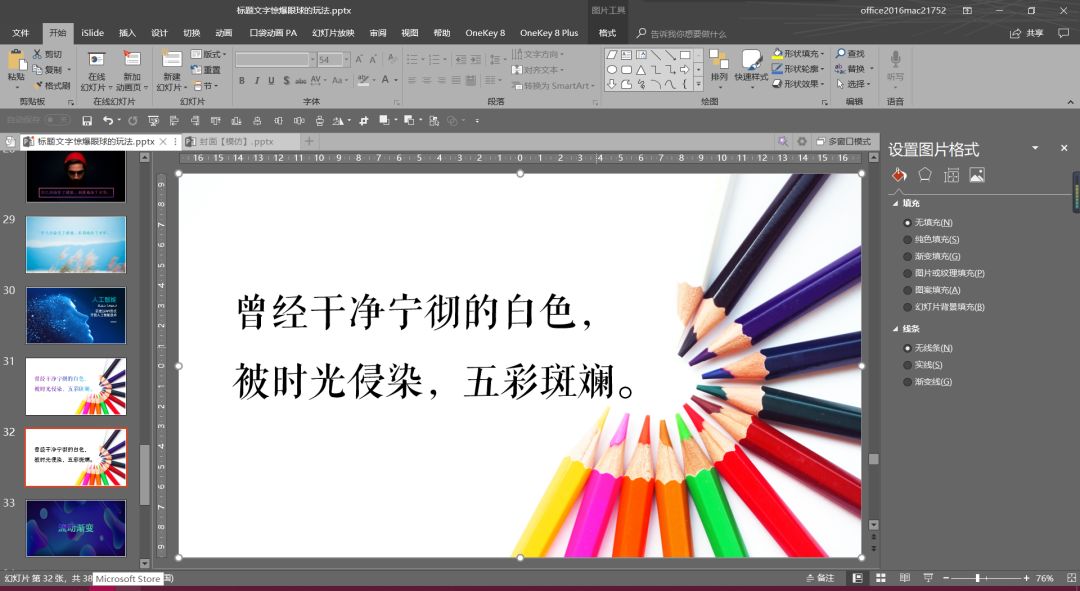Collapse the Fill (填充) section
This screenshot has width=1080, height=591.
click(895, 203)
